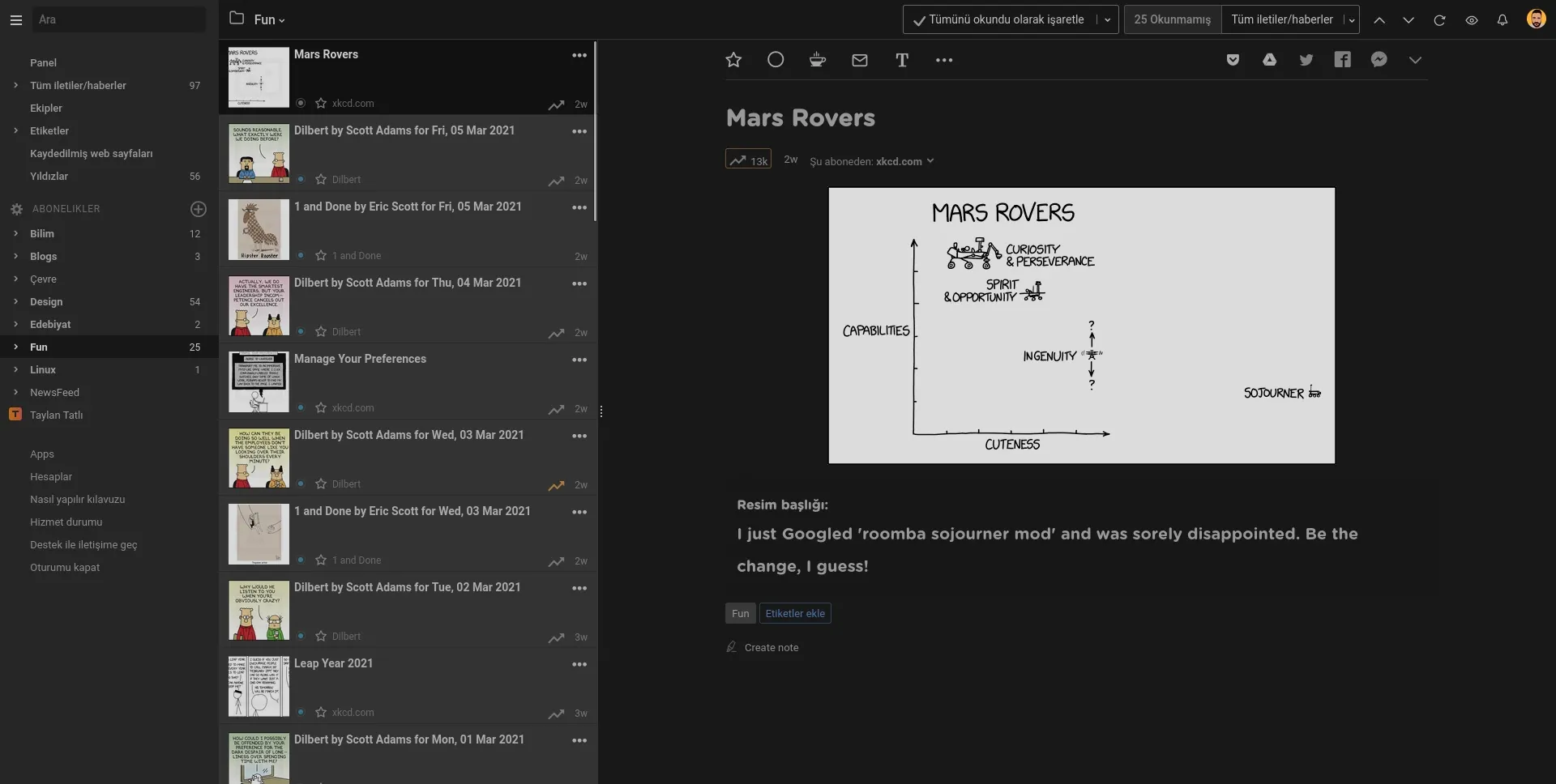
Task: Open the article in text view
Action: 902,59
